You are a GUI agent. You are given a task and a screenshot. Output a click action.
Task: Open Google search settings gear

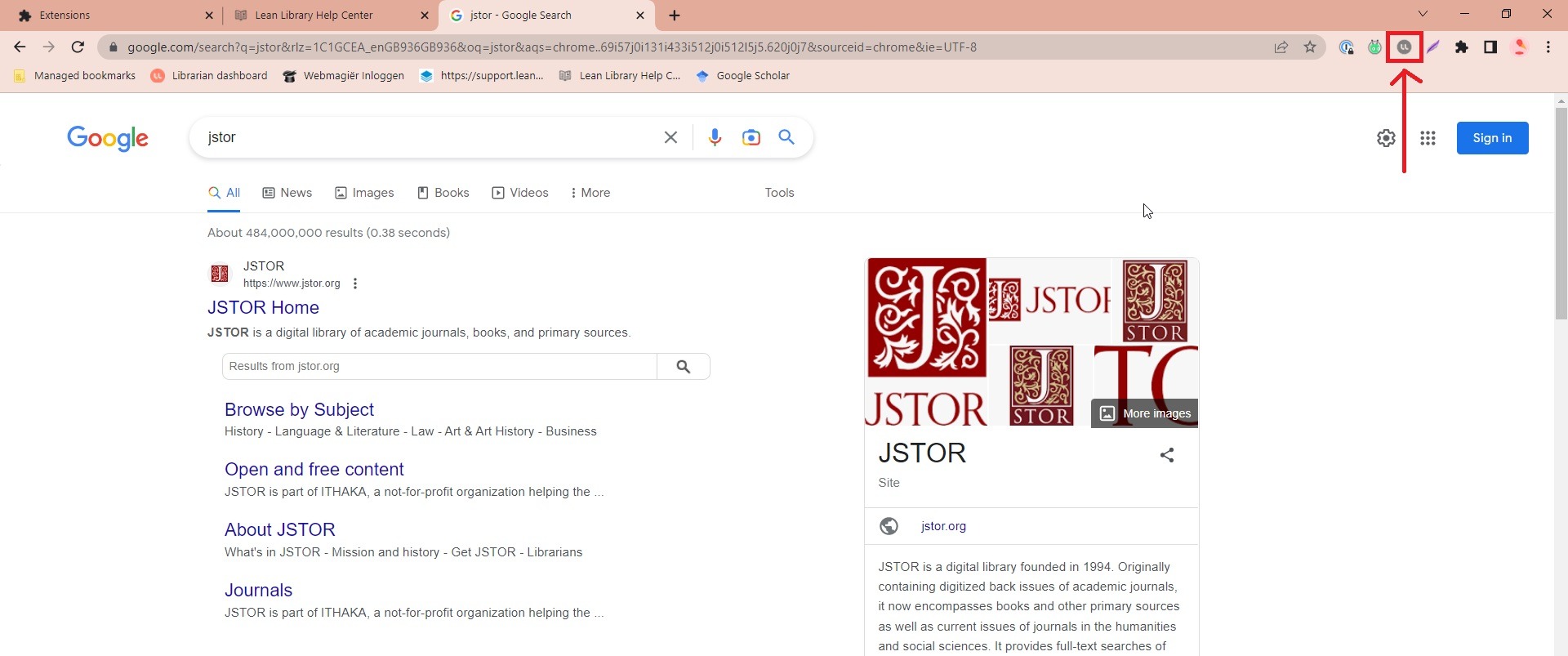(1386, 138)
